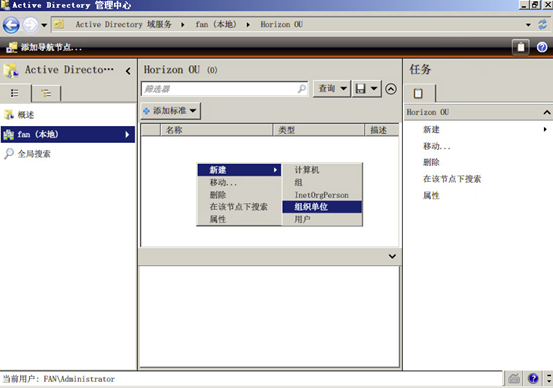Click clipboard tasks icon in top toolbar

click(x=521, y=47)
